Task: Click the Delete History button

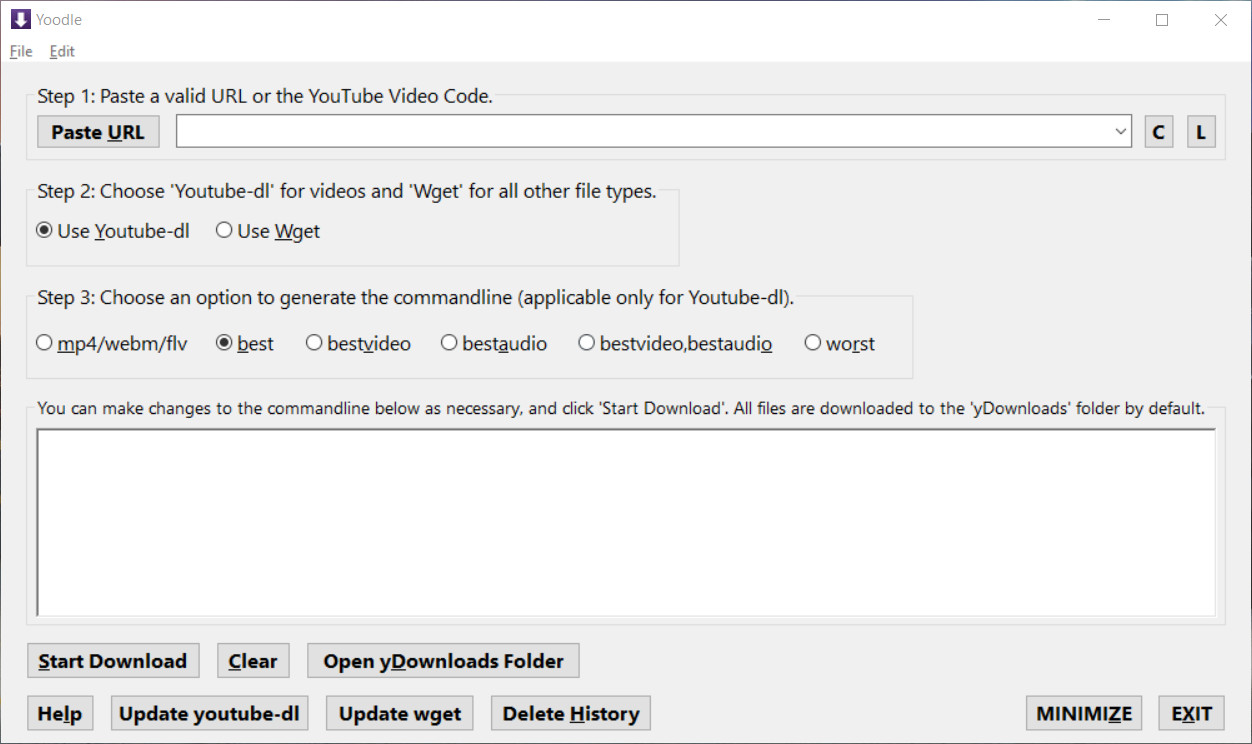Action: click(571, 714)
